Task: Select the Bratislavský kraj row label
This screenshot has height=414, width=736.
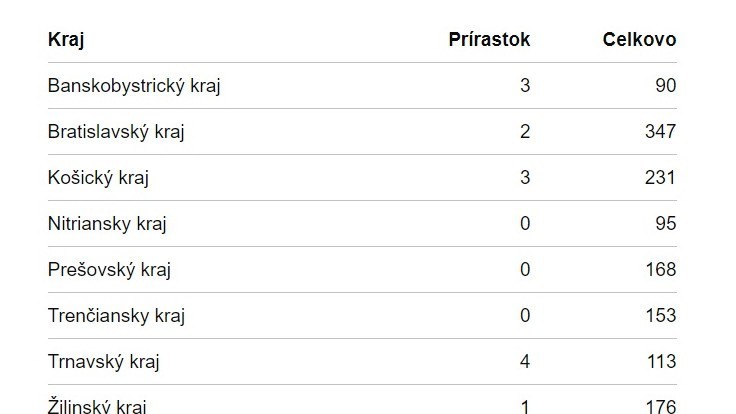Action: [x=116, y=132]
